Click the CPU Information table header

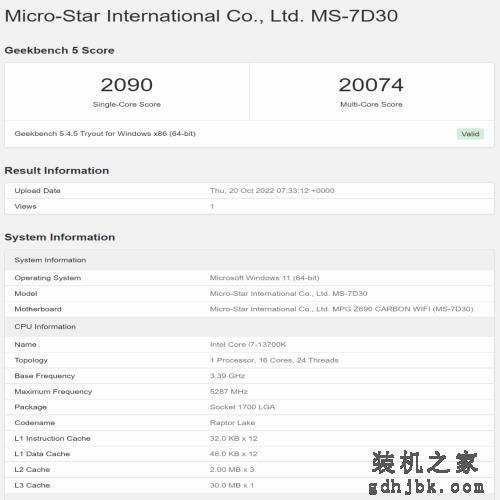pos(249,327)
